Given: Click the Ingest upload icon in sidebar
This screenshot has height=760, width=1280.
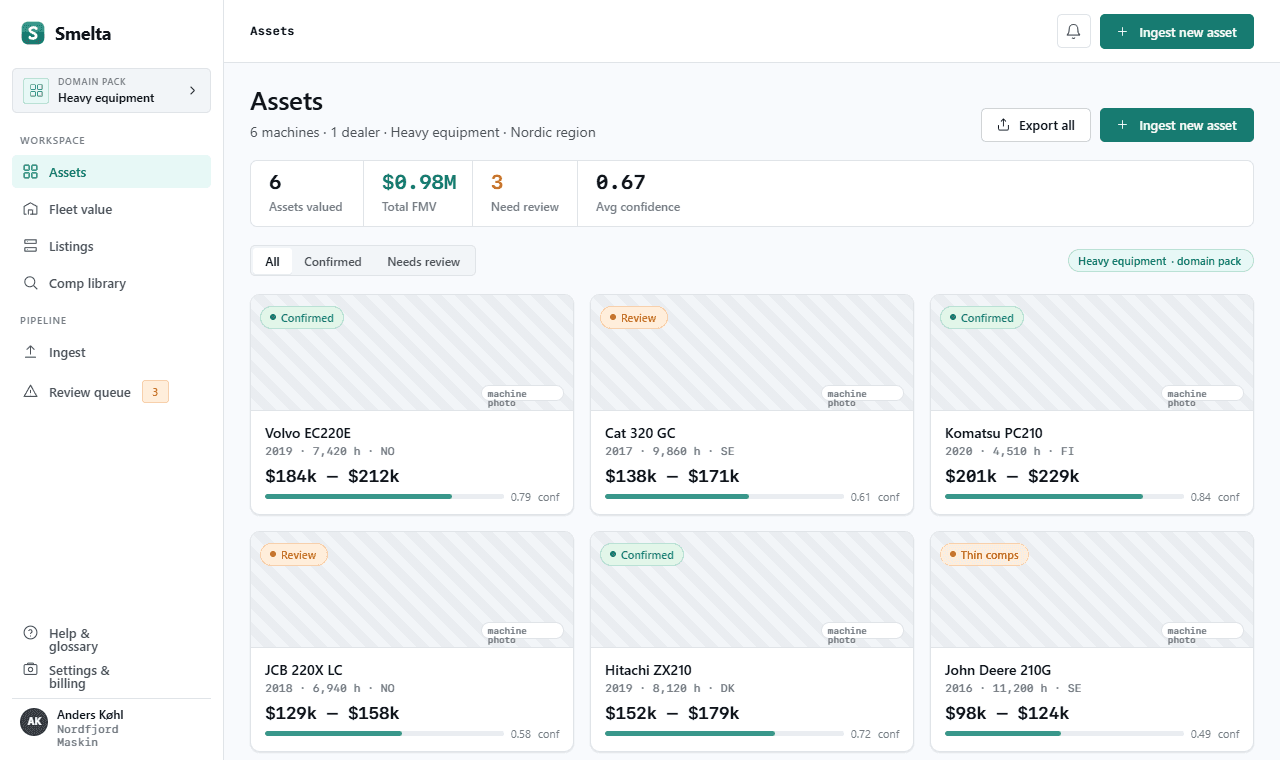Looking at the screenshot, I should pos(31,352).
